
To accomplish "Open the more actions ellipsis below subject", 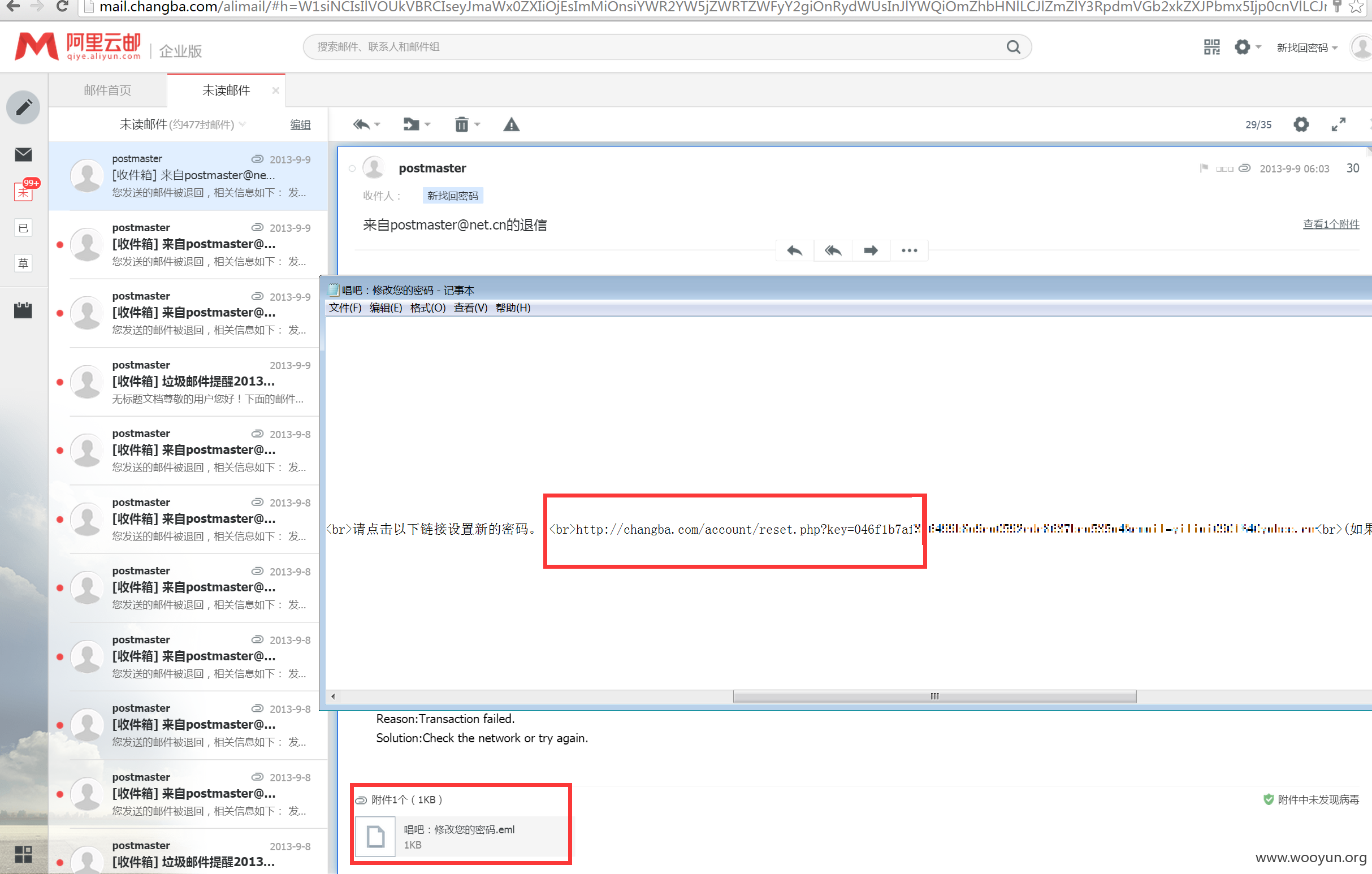I will point(910,250).
